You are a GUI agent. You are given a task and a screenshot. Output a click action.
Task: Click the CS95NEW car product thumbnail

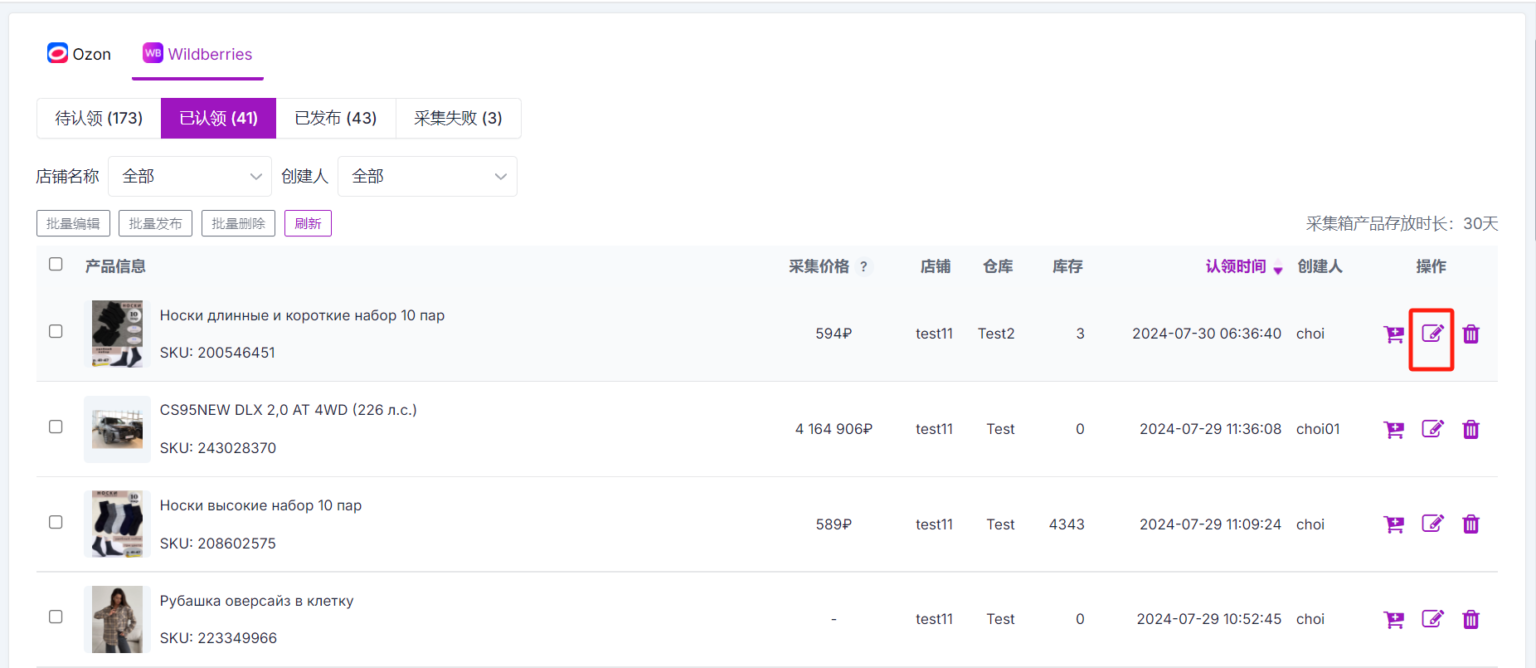[x=117, y=429]
